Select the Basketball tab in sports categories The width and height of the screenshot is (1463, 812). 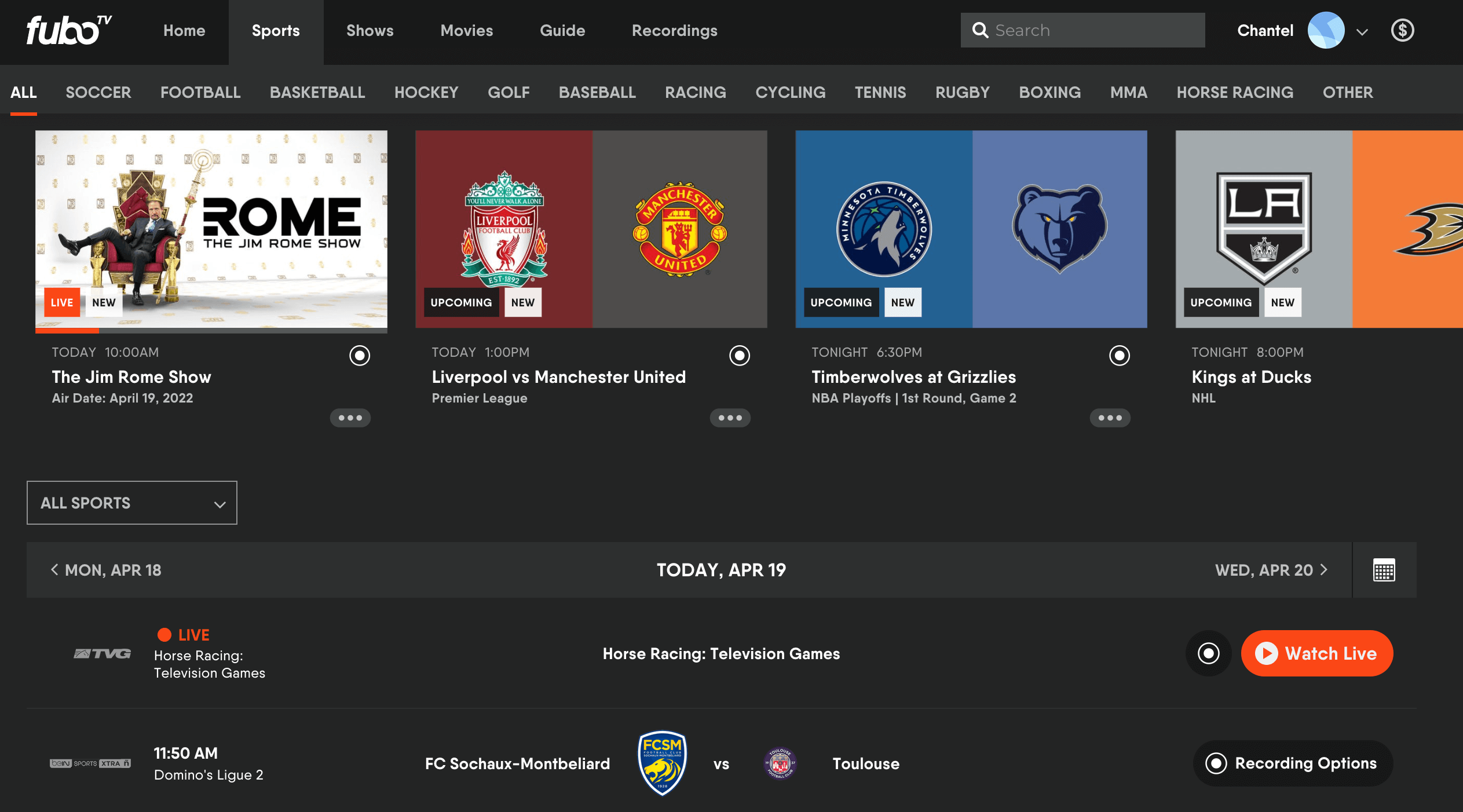(316, 92)
